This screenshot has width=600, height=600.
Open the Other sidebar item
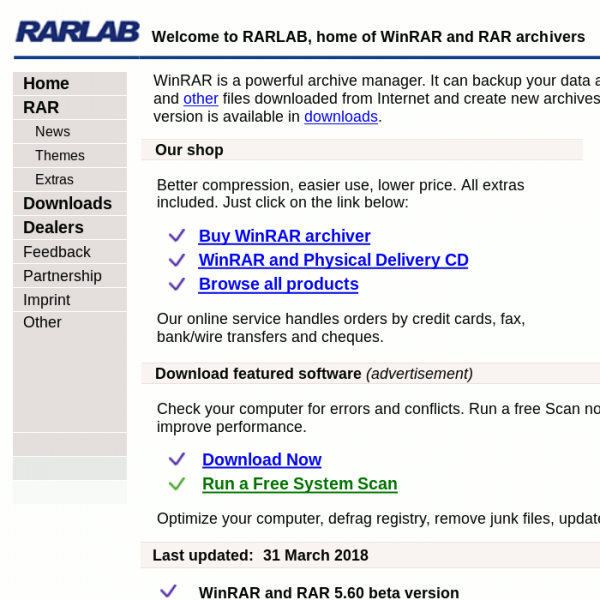tap(42, 322)
